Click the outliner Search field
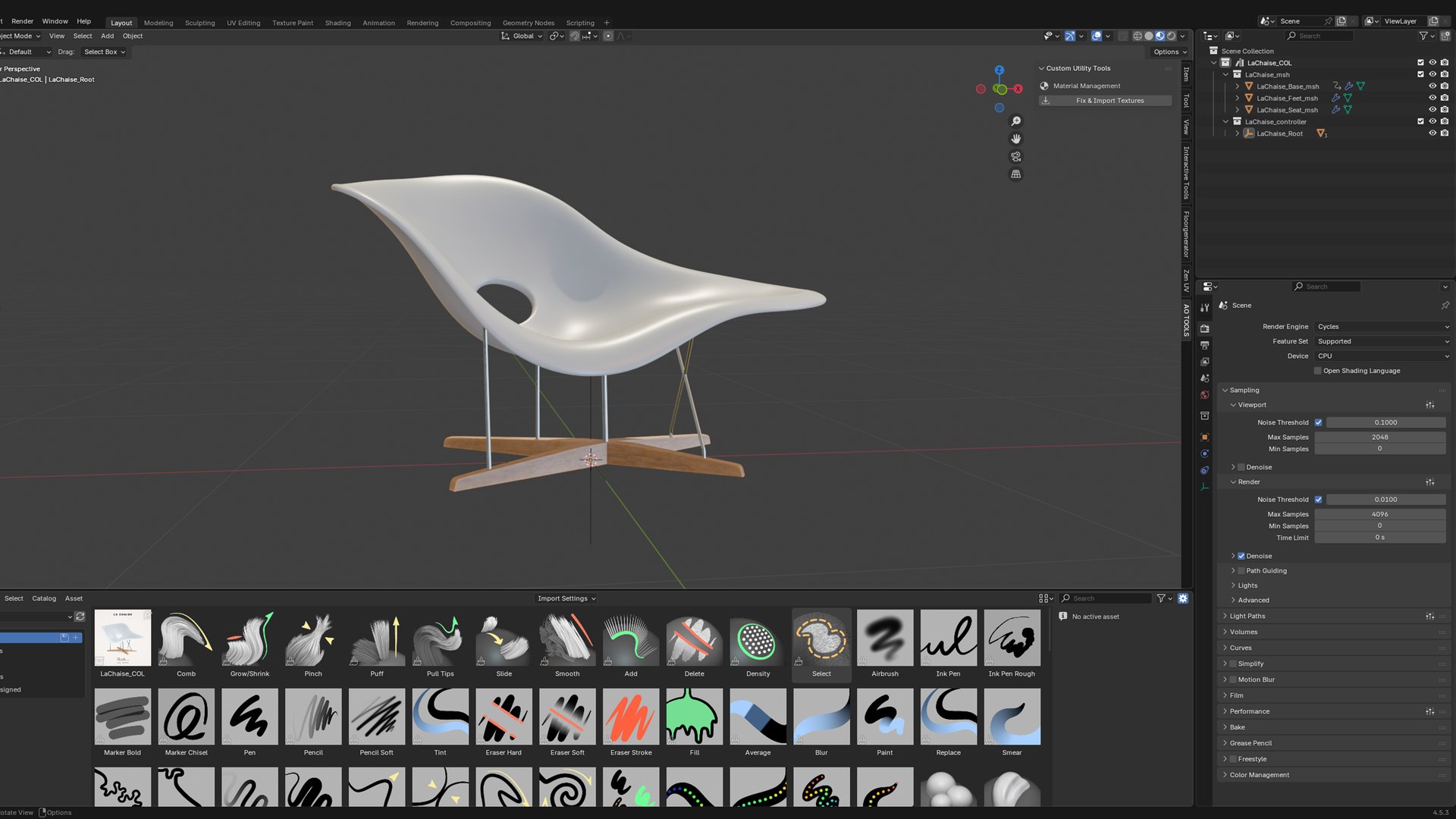 click(1318, 36)
